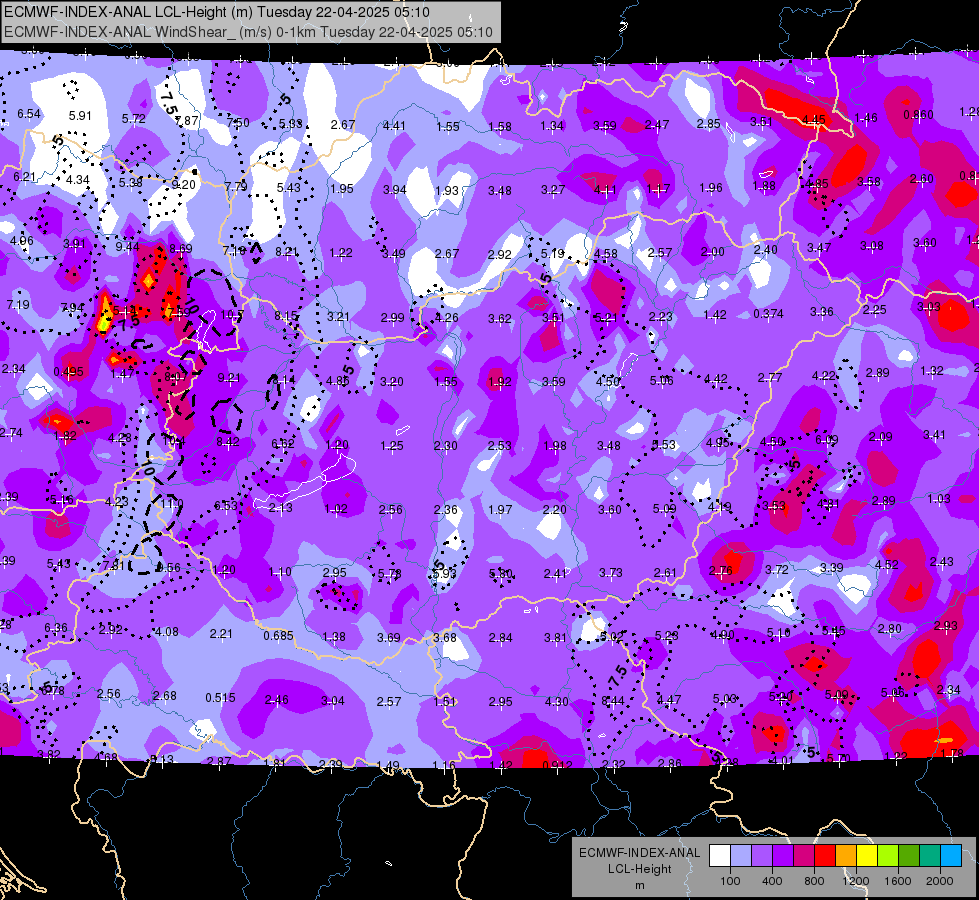Click the sky blue legend swatch
The width and height of the screenshot is (979, 900).
tap(951, 856)
